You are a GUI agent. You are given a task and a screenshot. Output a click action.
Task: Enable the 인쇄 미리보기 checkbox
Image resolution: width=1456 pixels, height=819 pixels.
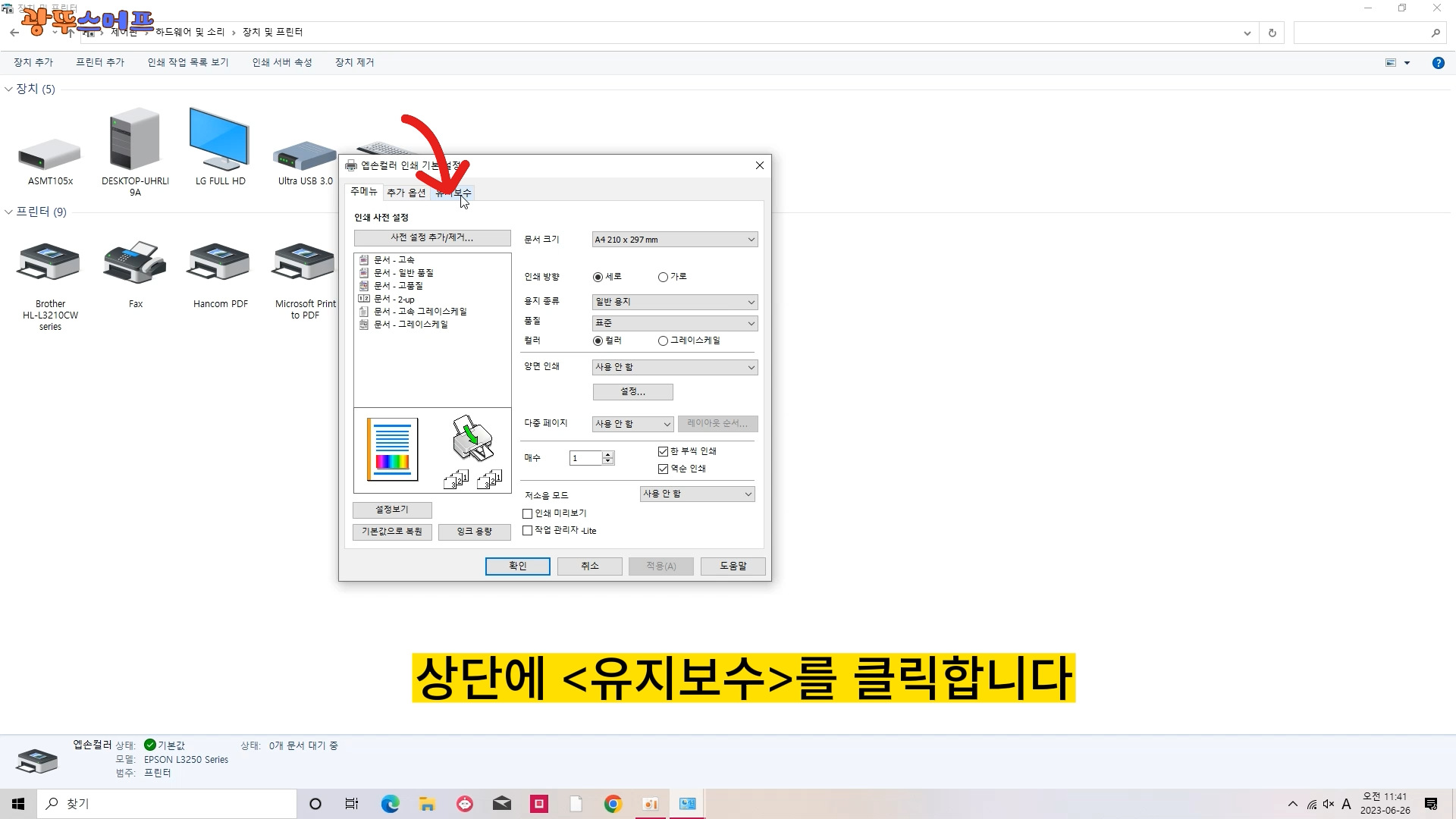[528, 514]
